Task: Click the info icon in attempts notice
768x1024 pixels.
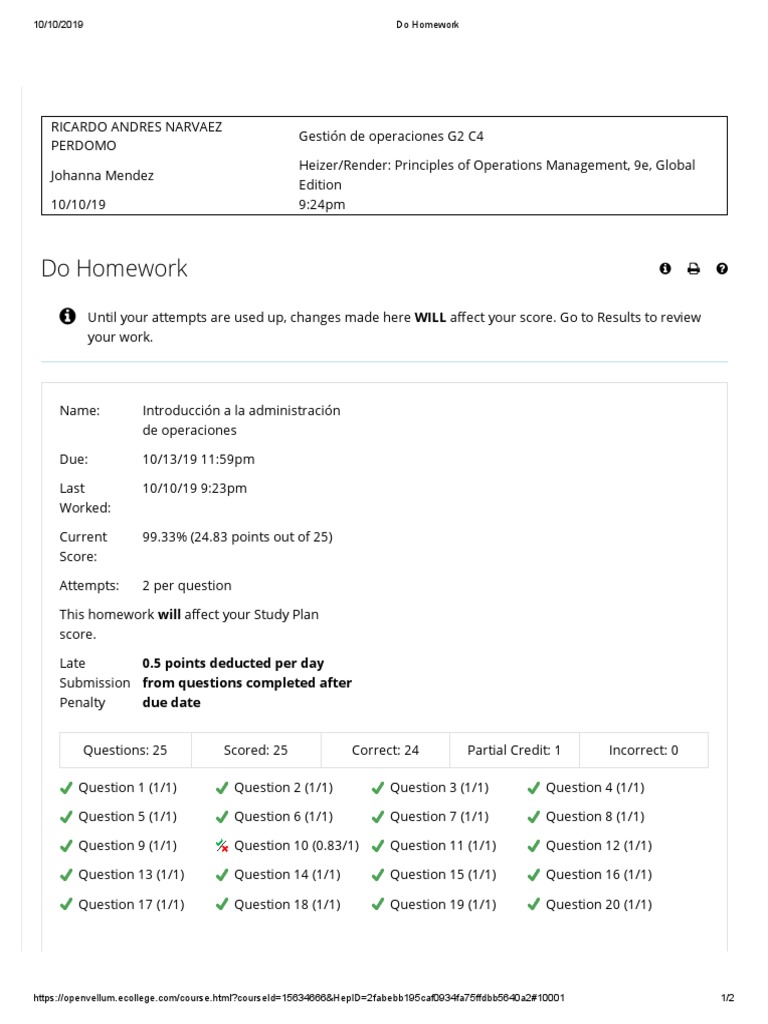Action: 68,317
